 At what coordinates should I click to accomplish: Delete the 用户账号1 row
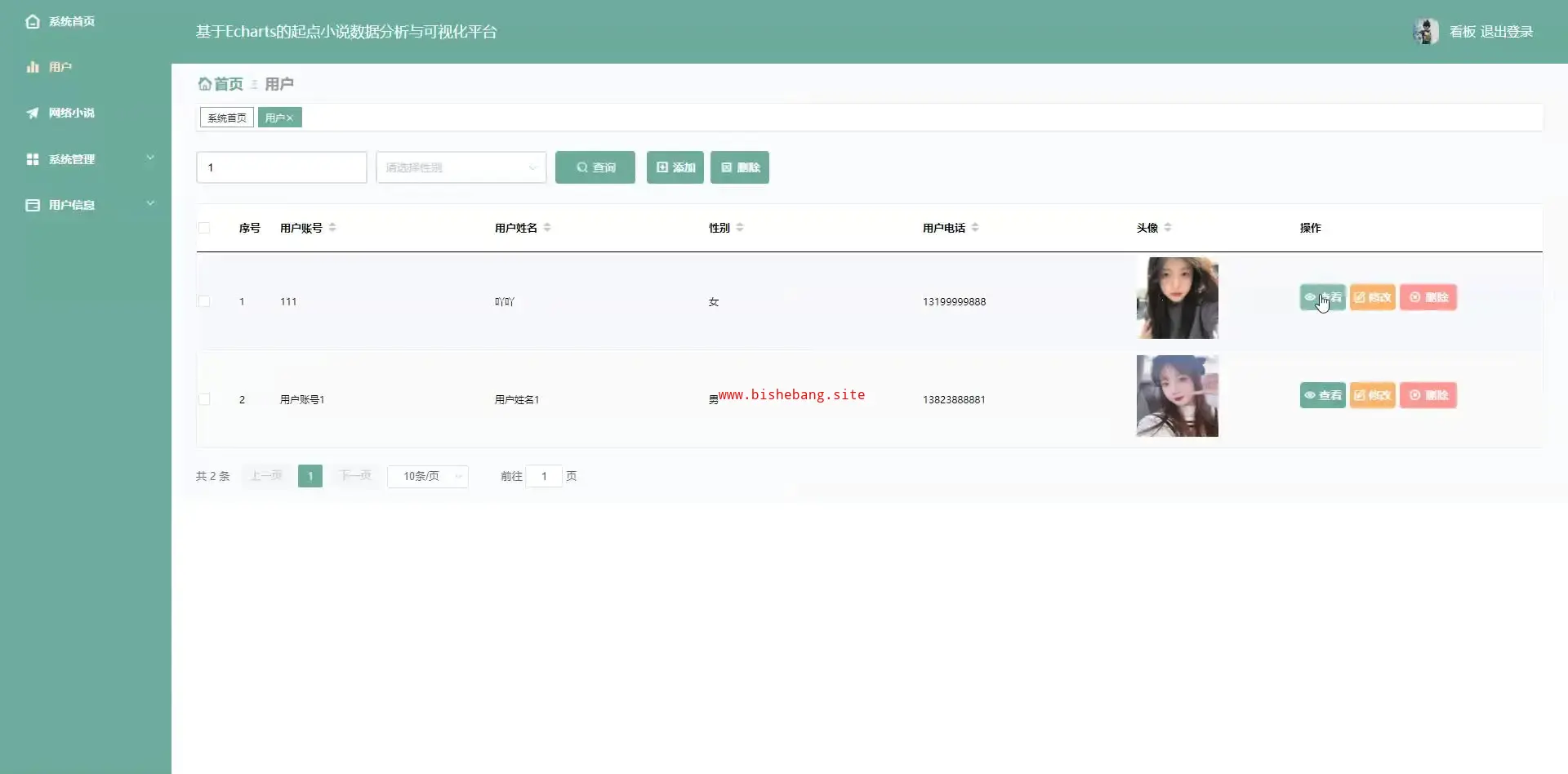[x=1428, y=395]
